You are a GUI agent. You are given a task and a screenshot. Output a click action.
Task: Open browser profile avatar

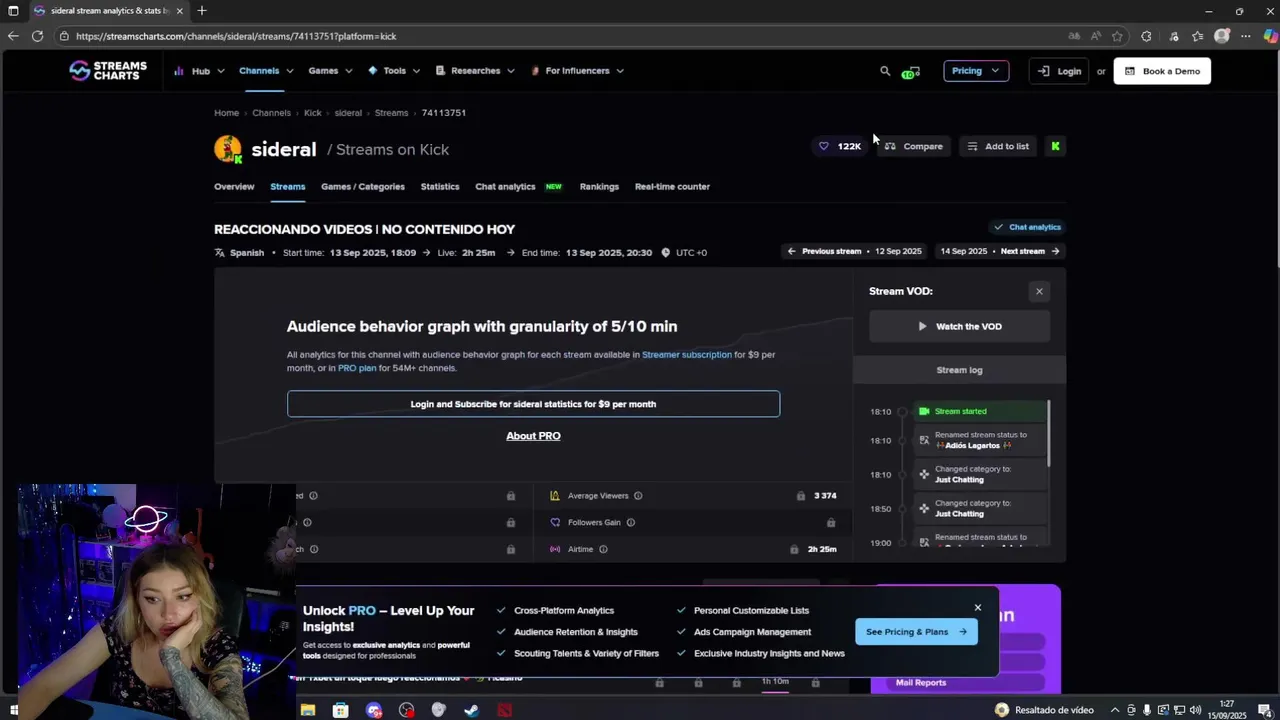[1222, 36]
